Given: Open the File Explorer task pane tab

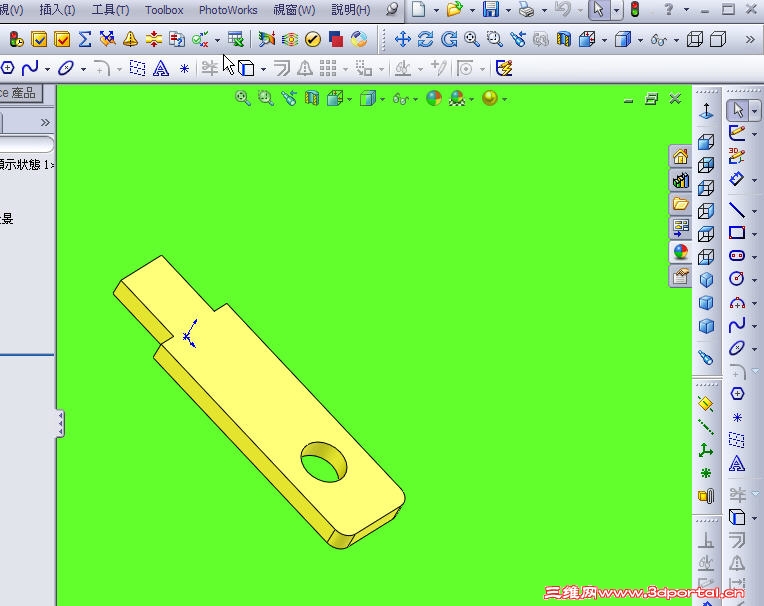Looking at the screenshot, I should click(x=680, y=204).
